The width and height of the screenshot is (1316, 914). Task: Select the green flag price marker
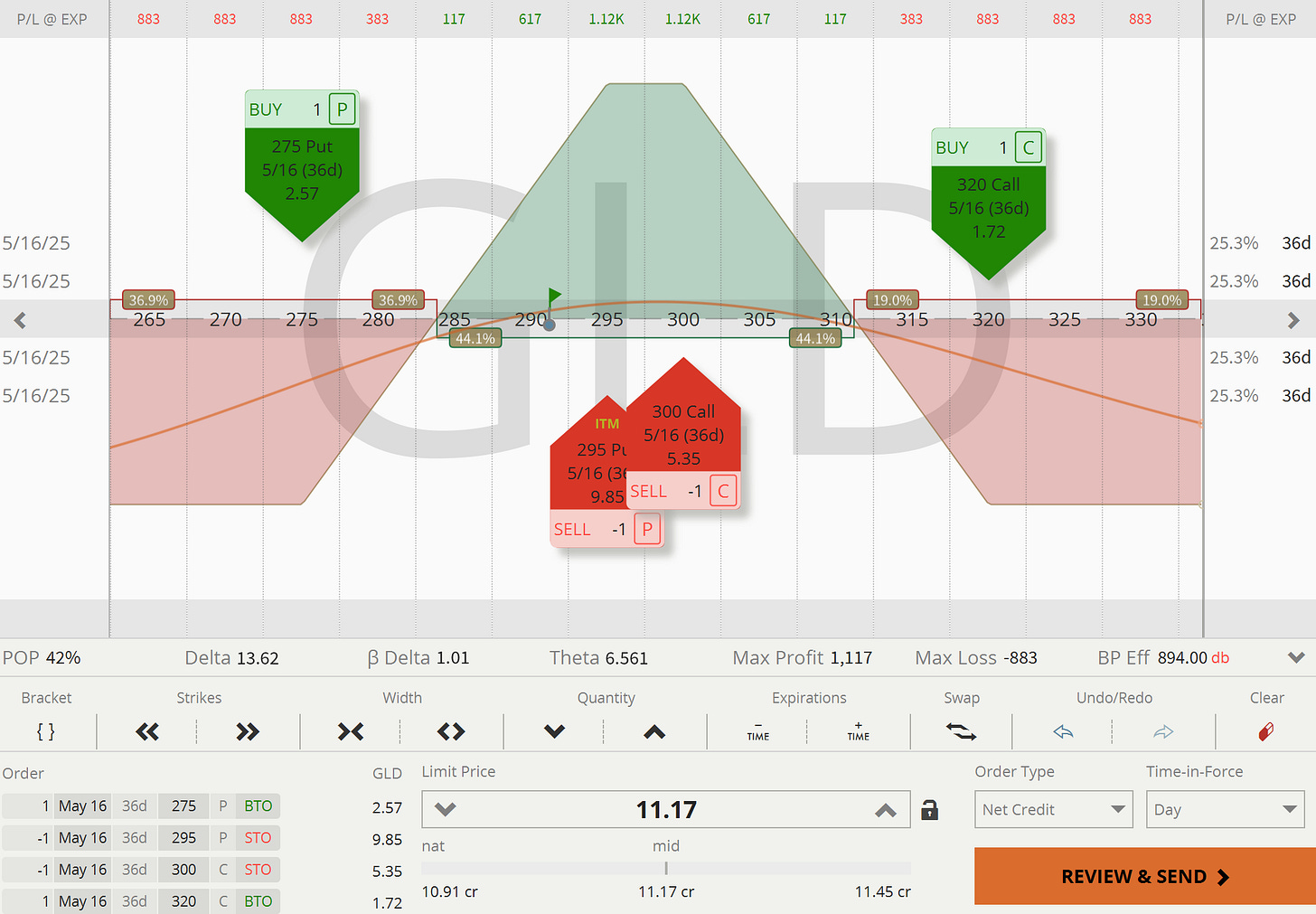pos(554,297)
